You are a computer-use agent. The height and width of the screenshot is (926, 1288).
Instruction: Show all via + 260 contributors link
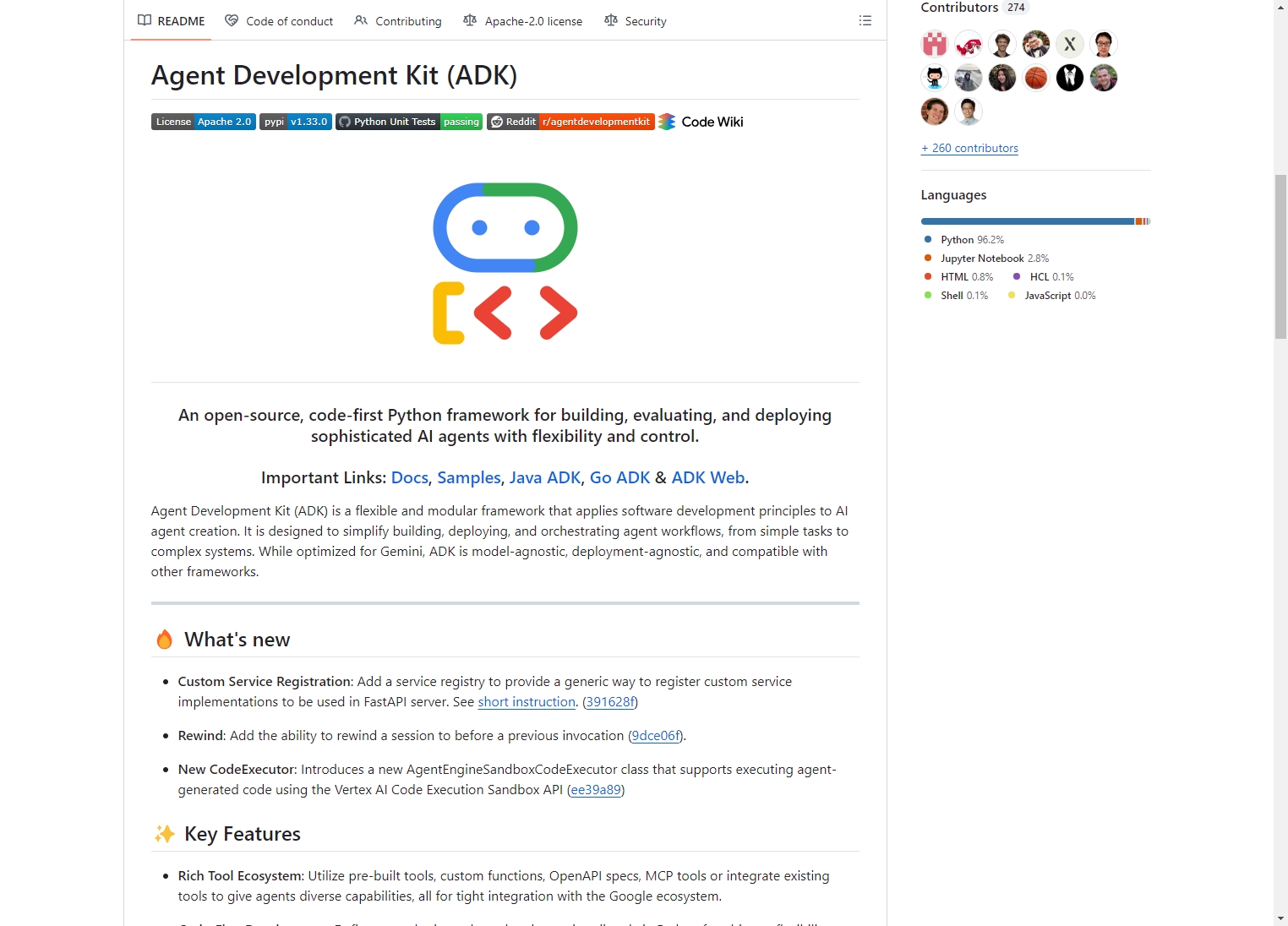(x=969, y=148)
